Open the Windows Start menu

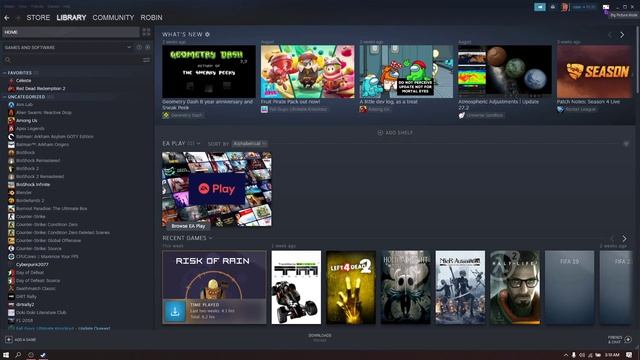pos(6,355)
